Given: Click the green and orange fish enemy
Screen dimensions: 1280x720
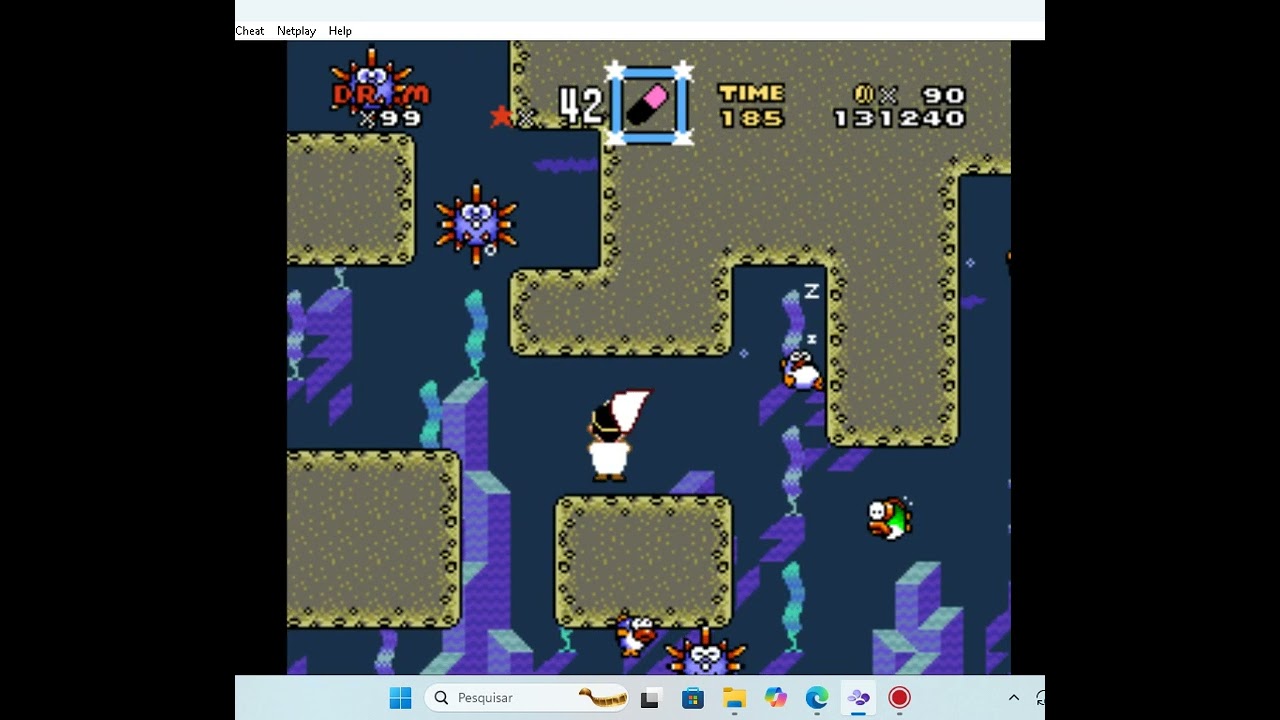Looking at the screenshot, I should click(x=889, y=517).
